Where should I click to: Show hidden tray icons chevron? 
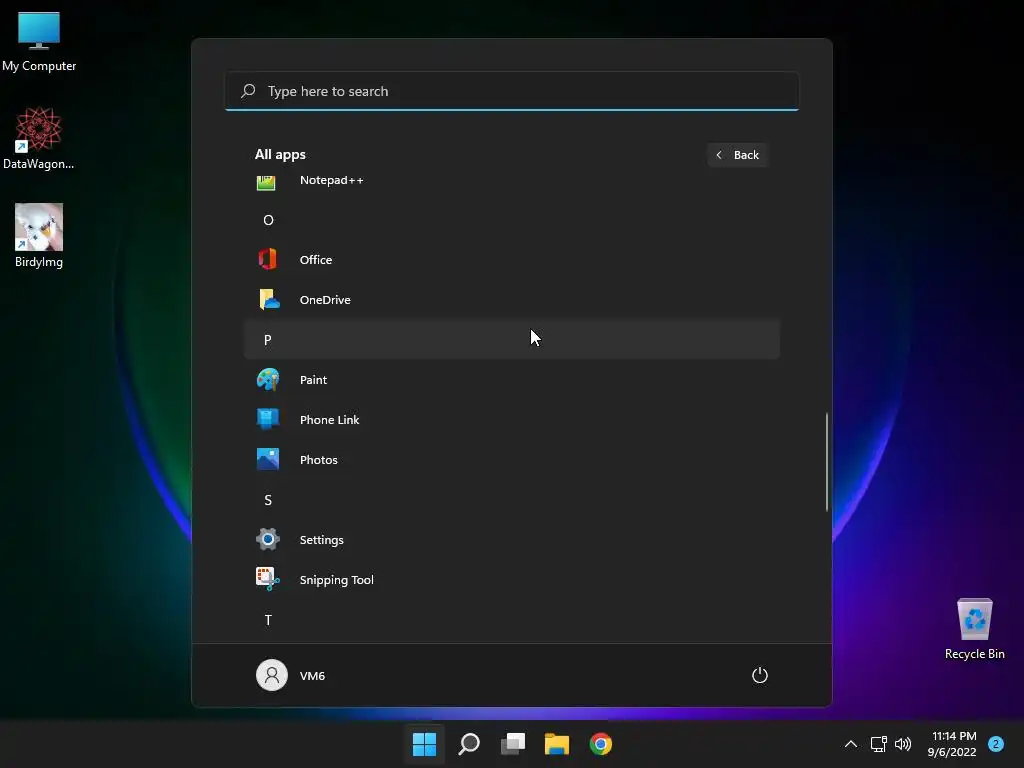(x=851, y=744)
